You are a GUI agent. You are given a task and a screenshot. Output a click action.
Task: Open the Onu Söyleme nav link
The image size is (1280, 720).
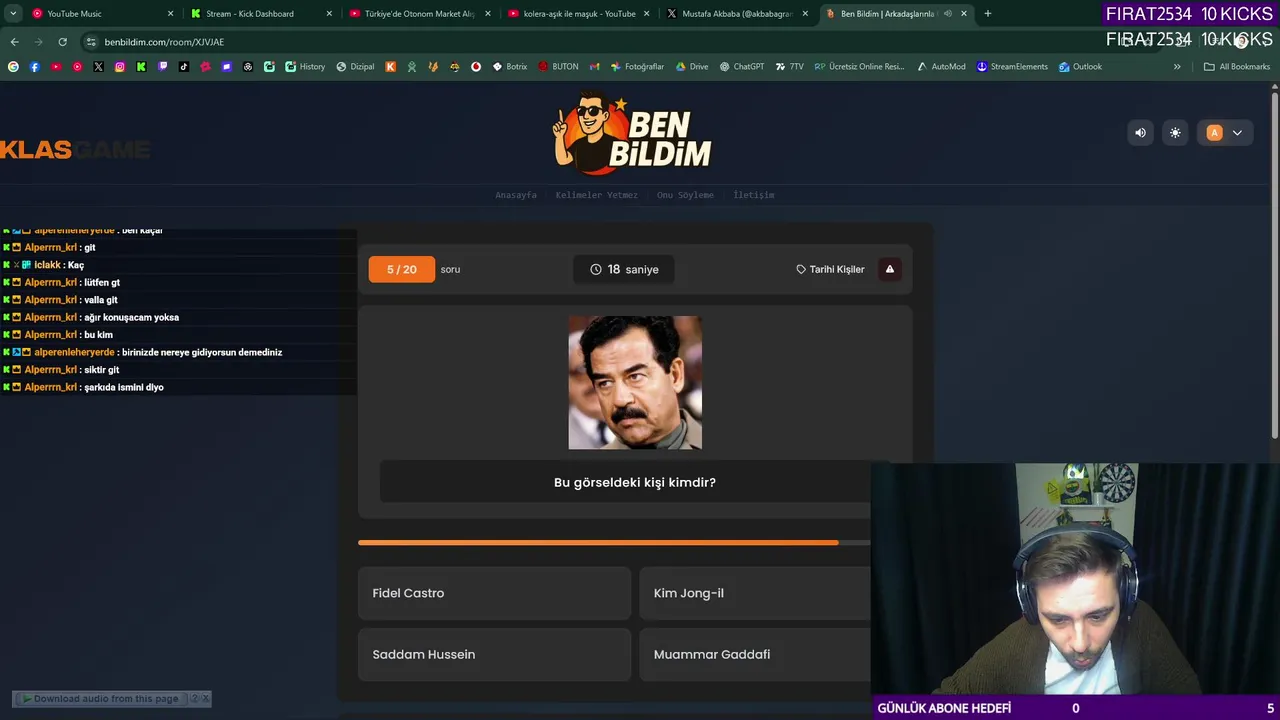coord(685,195)
